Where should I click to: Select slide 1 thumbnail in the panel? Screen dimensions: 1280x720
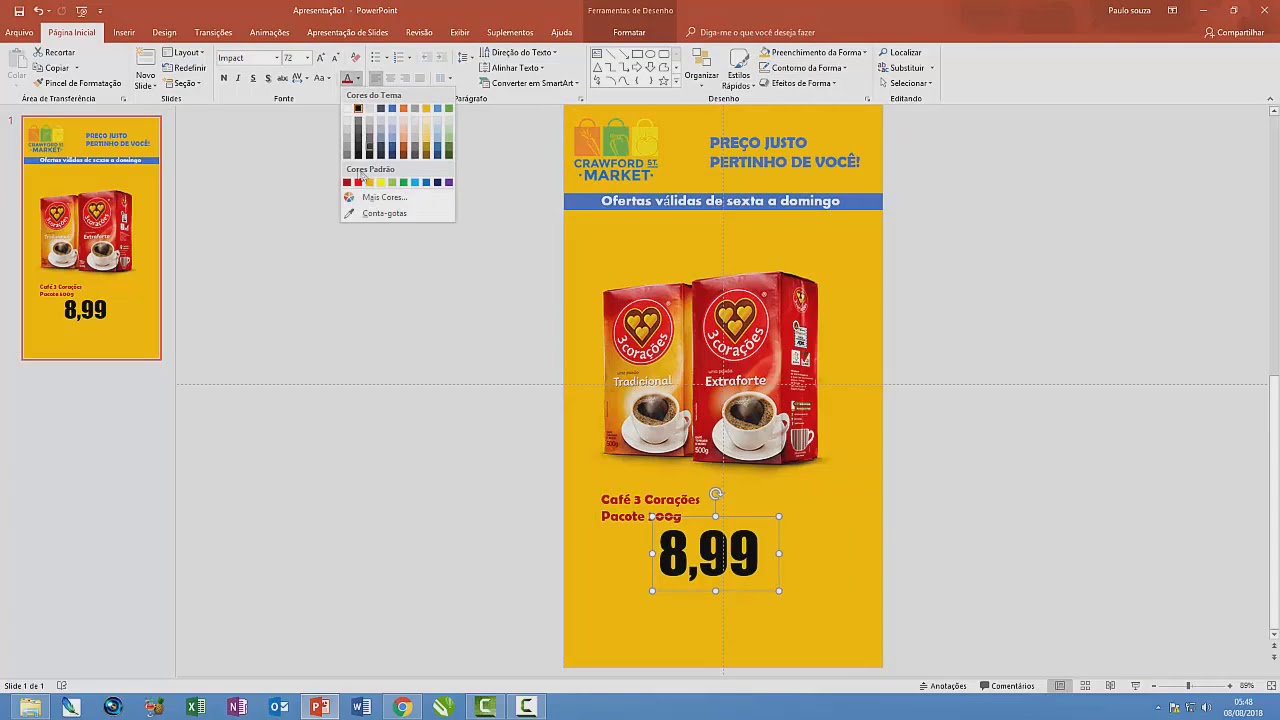pos(91,238)
